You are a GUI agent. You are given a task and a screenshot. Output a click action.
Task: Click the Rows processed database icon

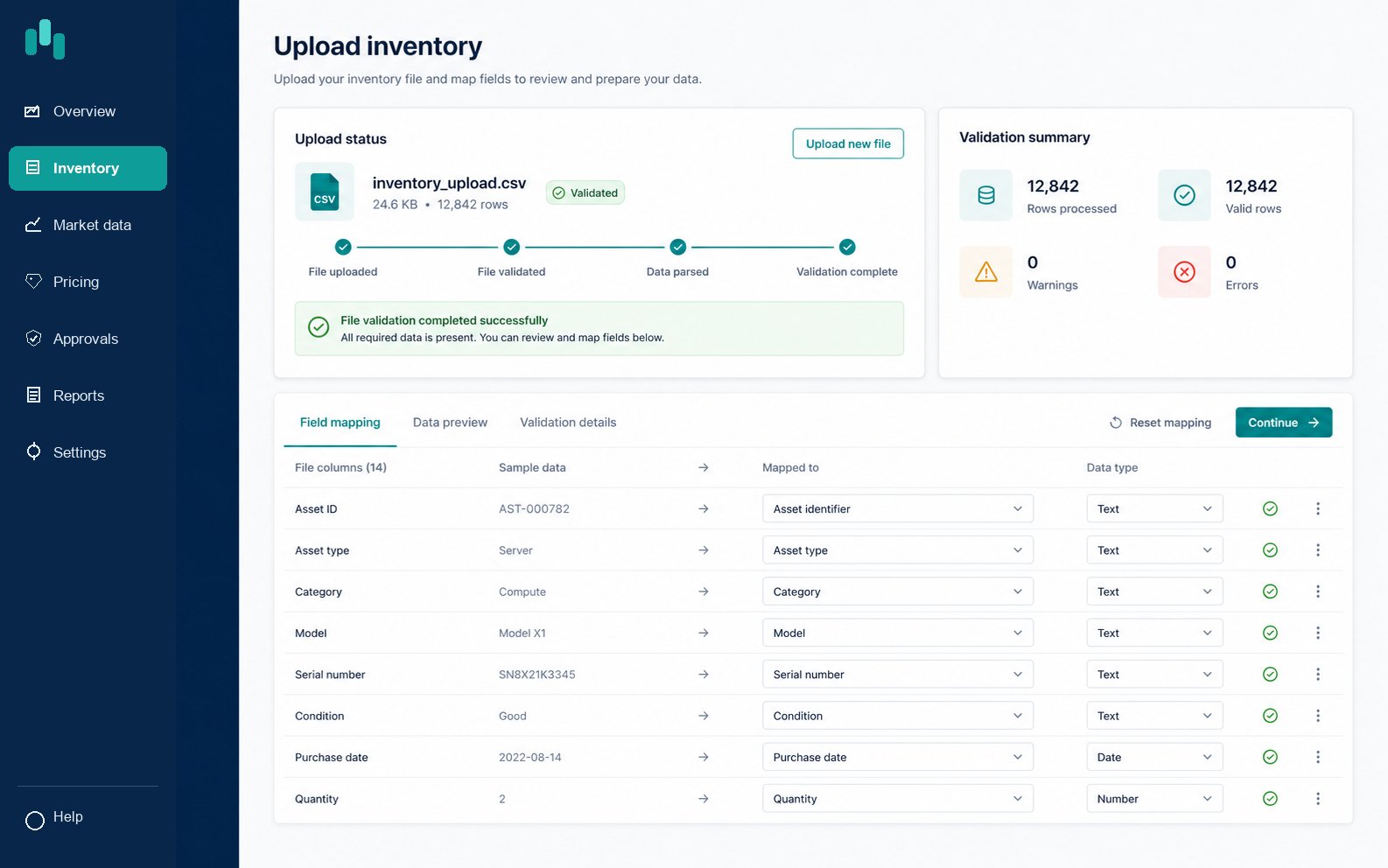pos(986,195)
